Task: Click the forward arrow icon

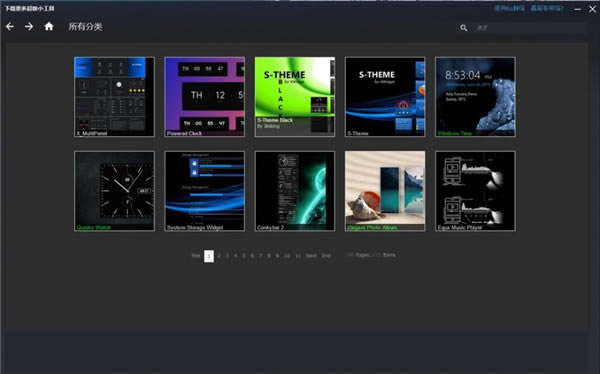Action: tap(29, 26)
